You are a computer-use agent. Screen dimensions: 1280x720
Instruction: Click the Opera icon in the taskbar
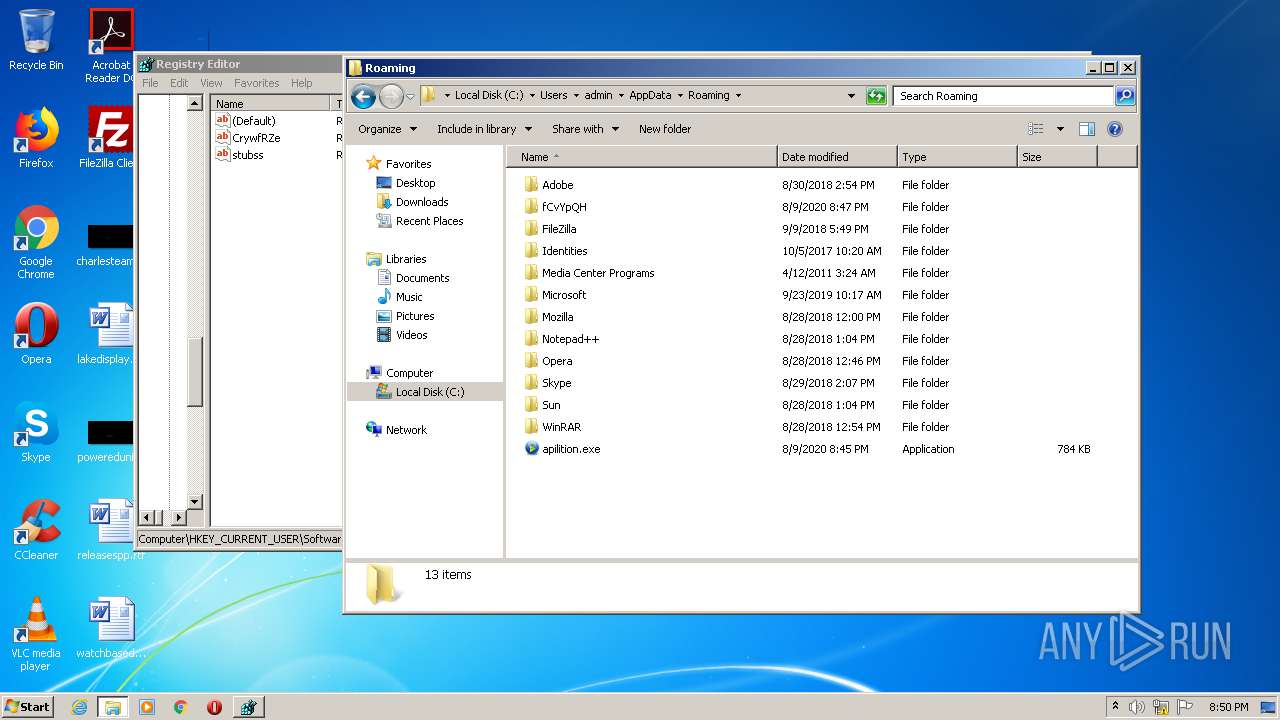tap(214, 707)
